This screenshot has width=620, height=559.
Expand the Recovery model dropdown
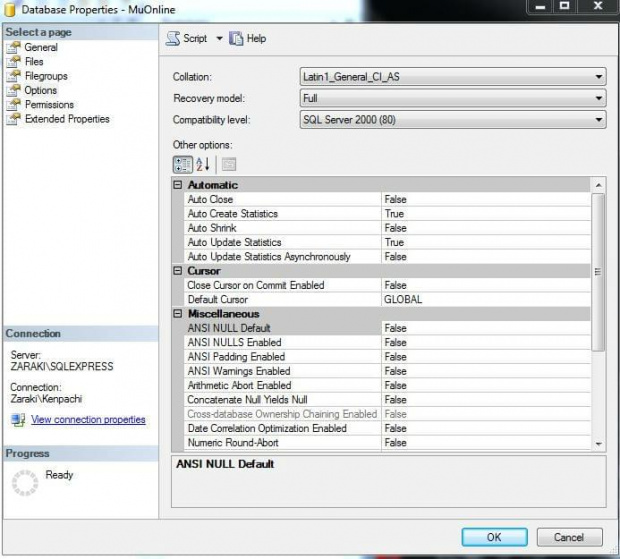pyautogui.click(x=598, y=98)
